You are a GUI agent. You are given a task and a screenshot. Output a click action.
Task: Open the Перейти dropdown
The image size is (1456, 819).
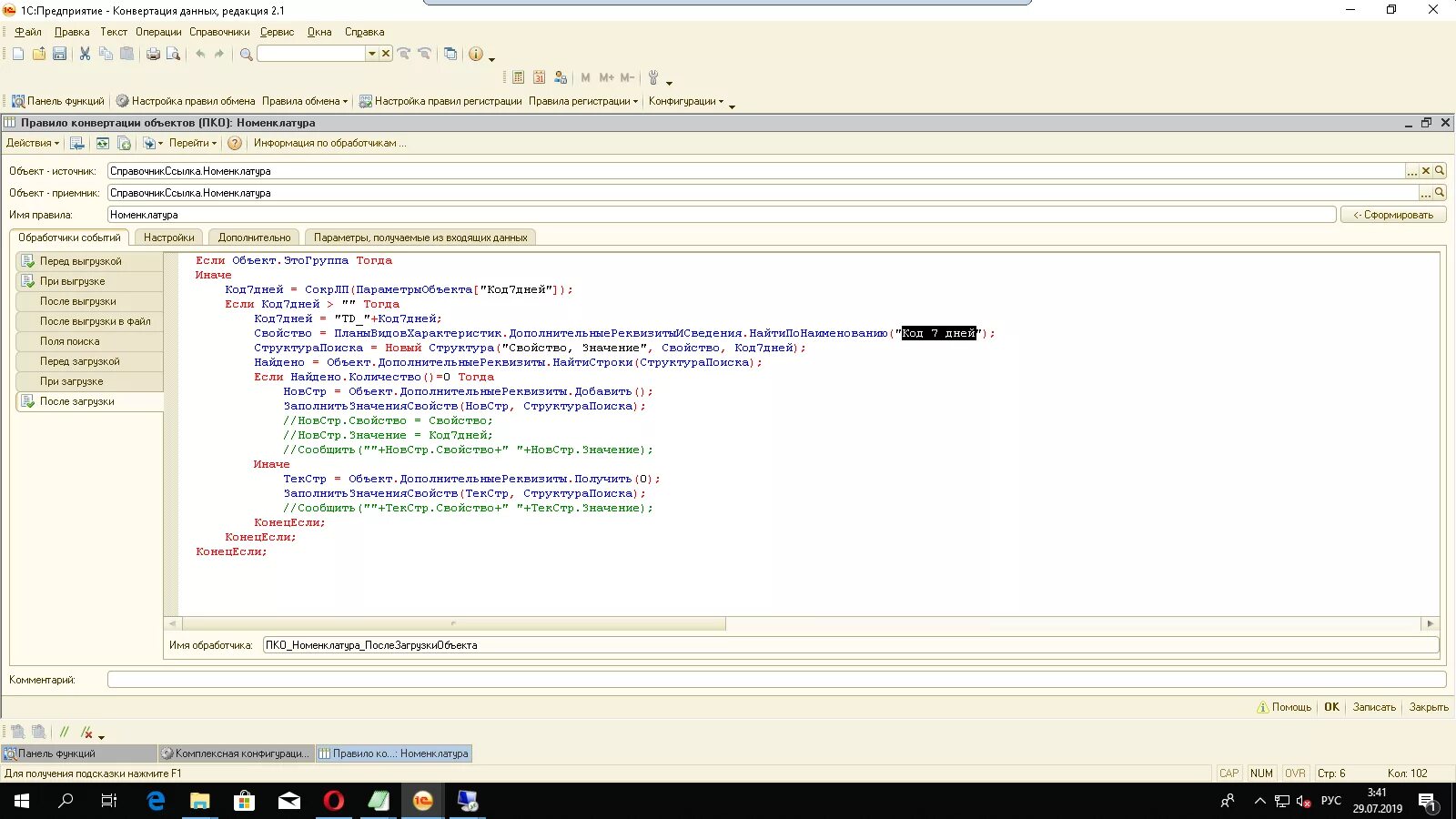pos(193,143)
